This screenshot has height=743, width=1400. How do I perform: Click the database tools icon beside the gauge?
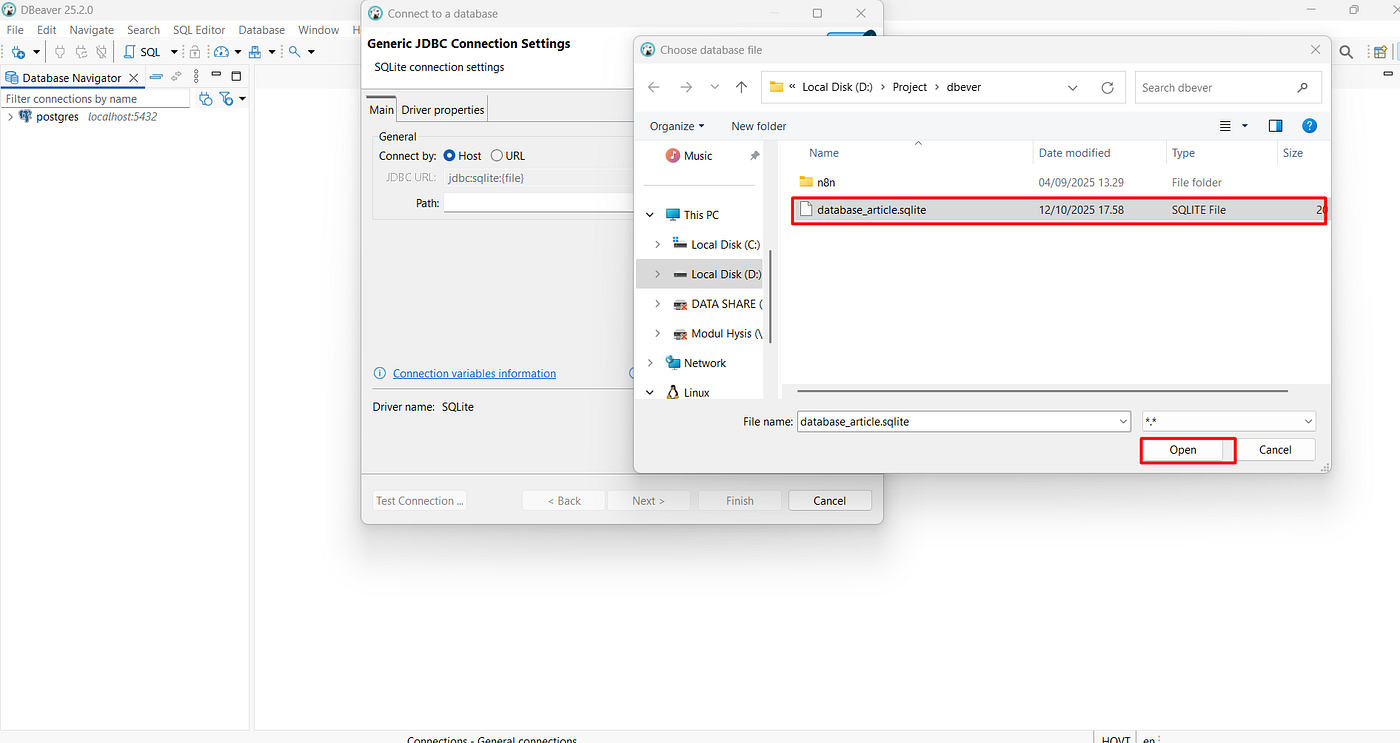255,52
